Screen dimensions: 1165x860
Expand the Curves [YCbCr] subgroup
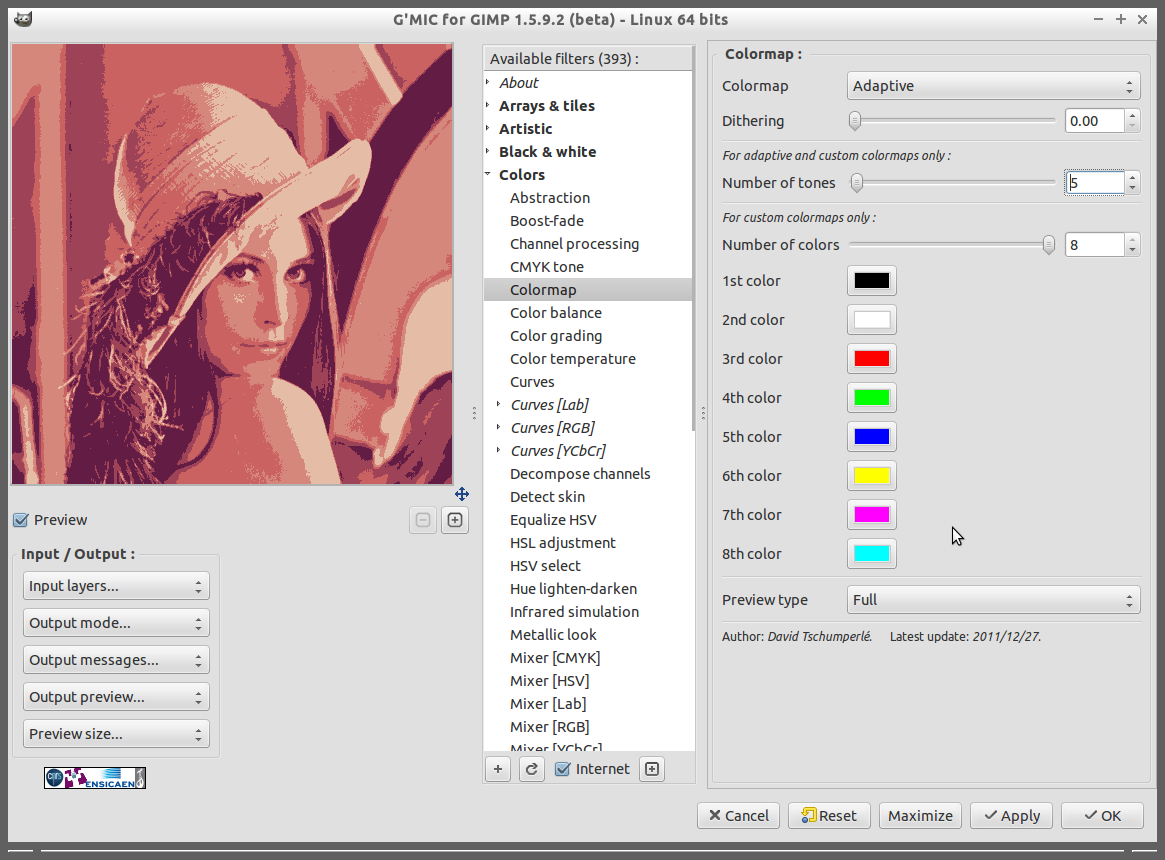point(499,450)
